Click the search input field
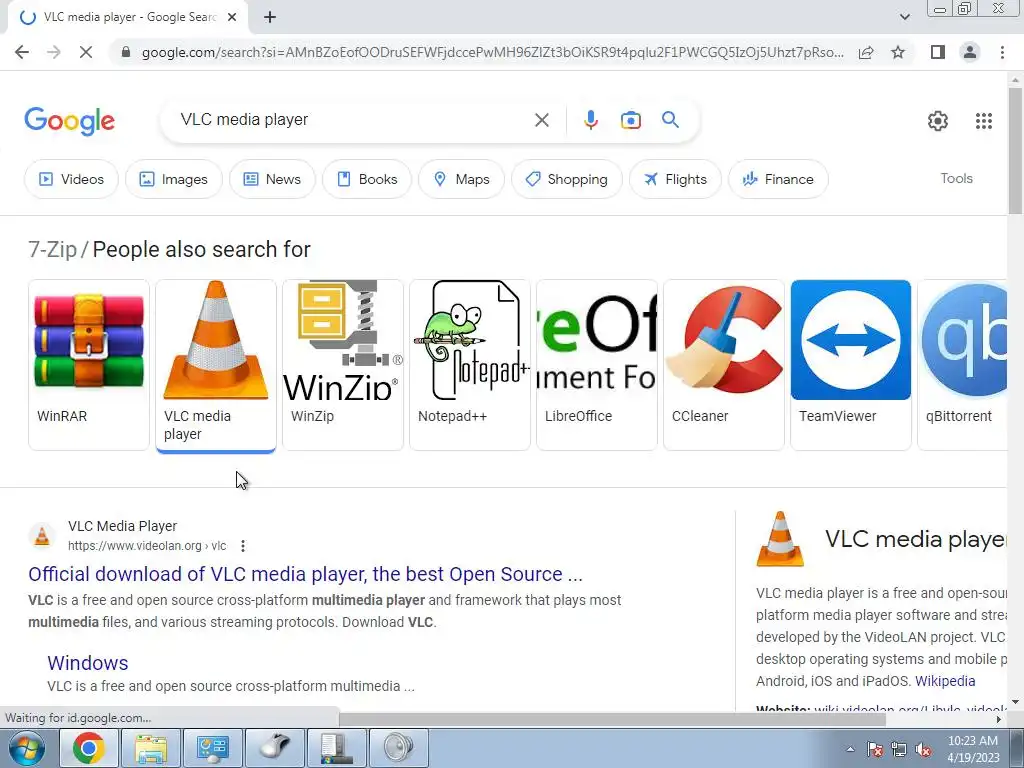Image resolution: width=1024 pixels, height=768 pixels. [353, 120]
